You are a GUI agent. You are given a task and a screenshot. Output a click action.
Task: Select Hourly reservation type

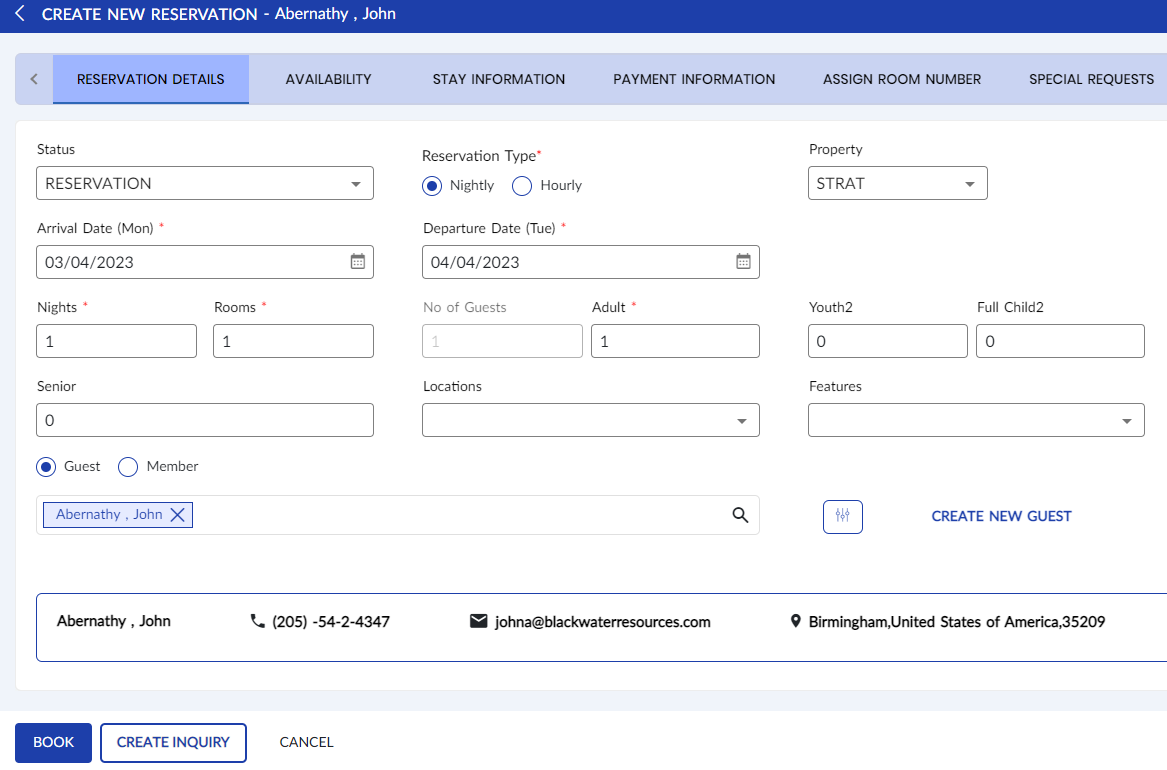click(522, 186)
